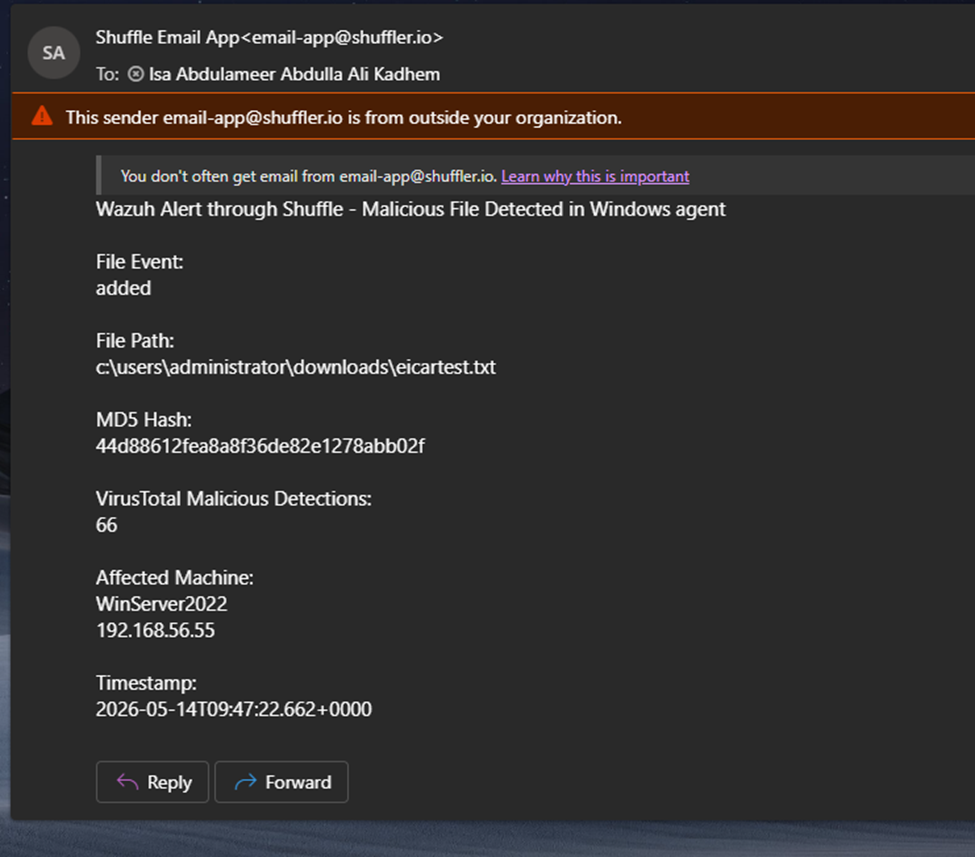Screen dimensions: 975x857
Task: Click the blue forward arrow icon
Action: point(246,782)
